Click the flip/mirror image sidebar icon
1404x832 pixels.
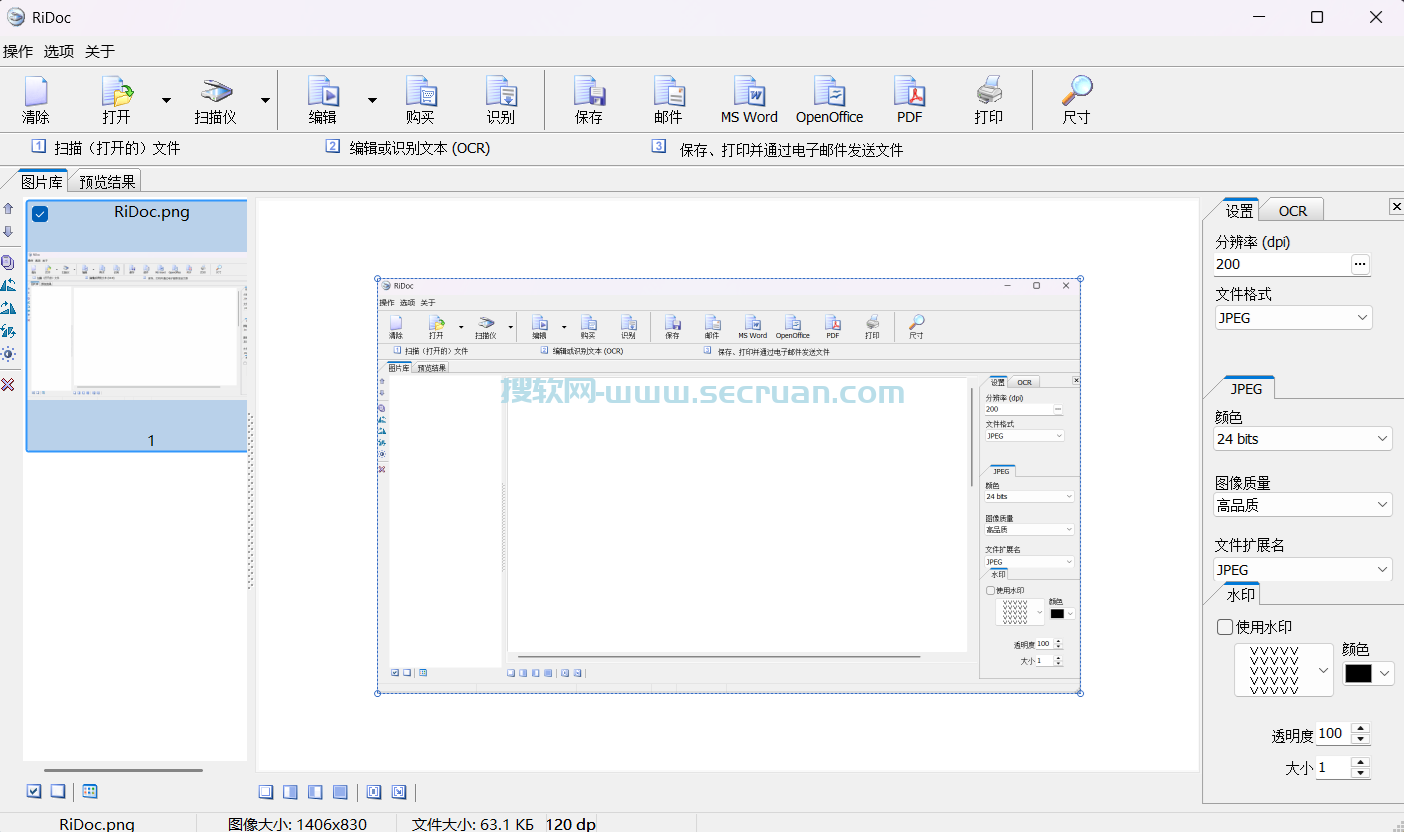(x=8, y=331)
